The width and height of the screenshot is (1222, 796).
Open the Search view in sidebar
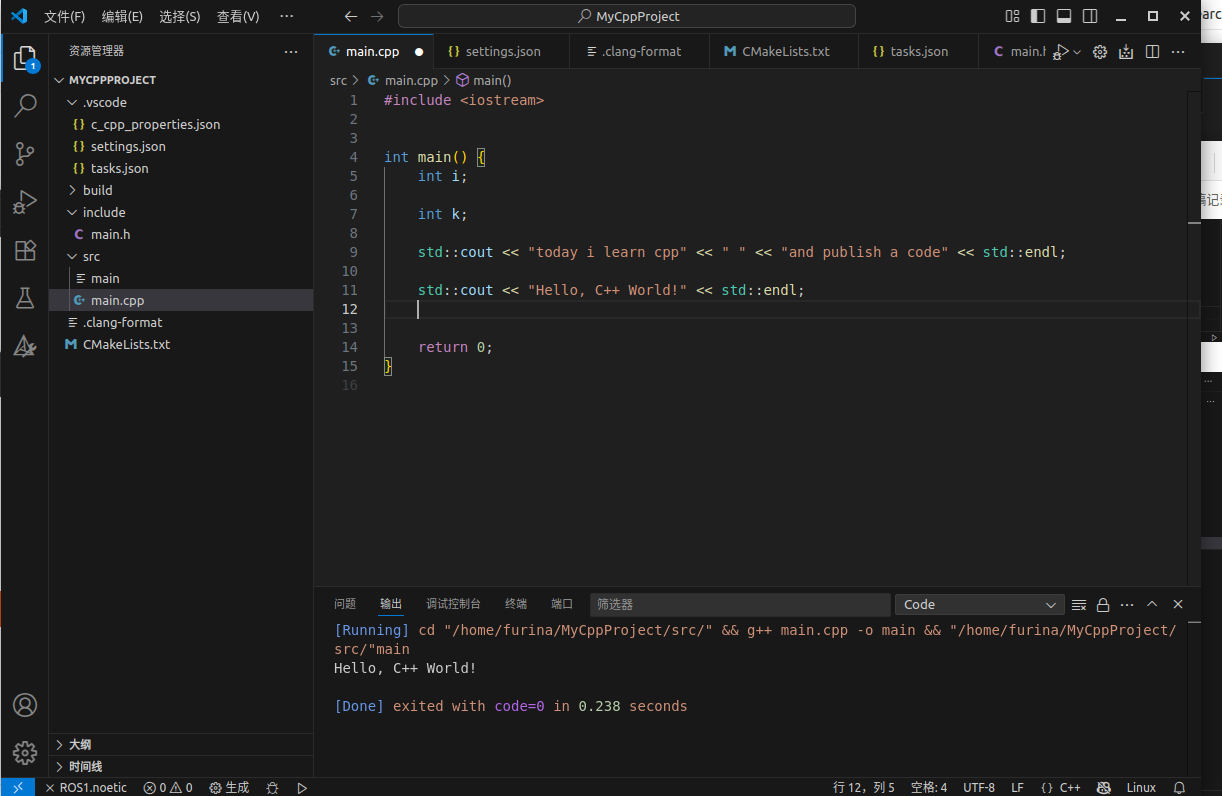coord(25,105)
